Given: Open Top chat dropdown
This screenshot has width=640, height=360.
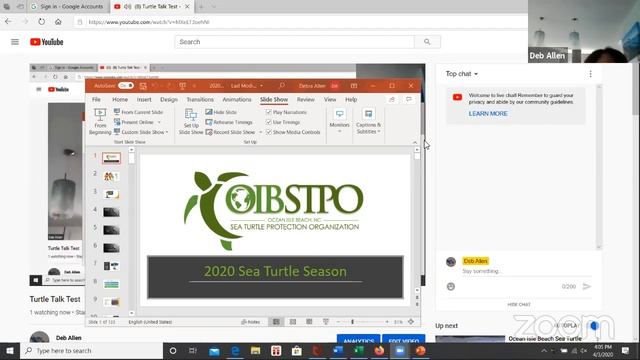Looking at the screenshot, I should click(462, 74).
